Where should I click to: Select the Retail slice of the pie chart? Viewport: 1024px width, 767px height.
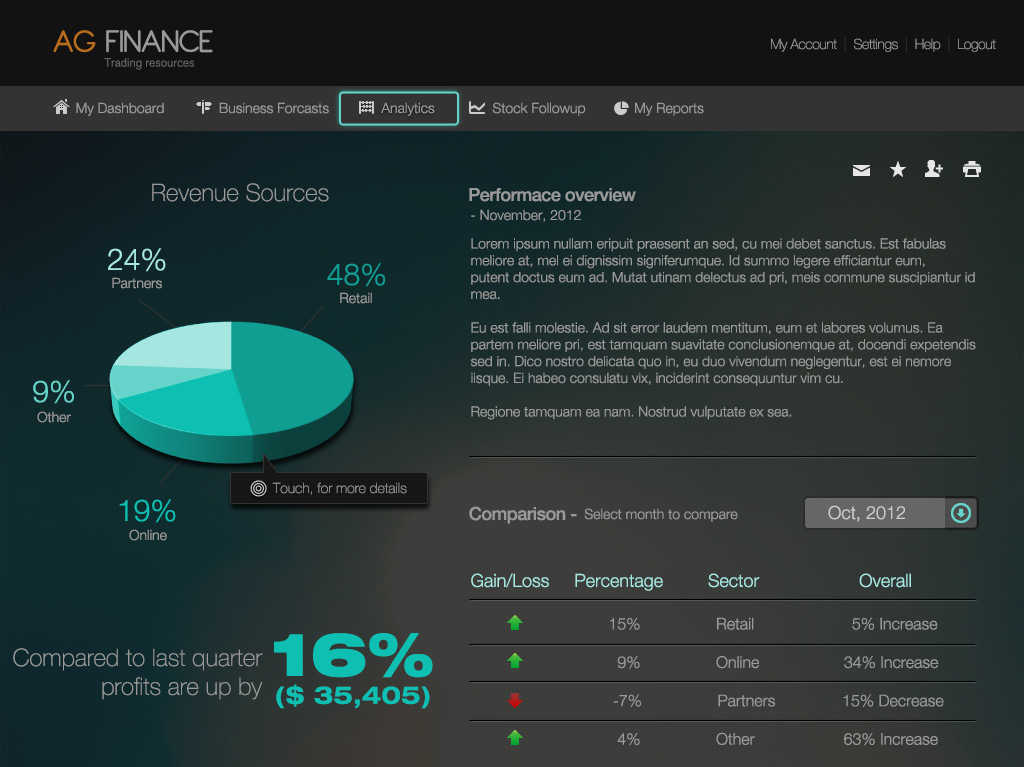(300, 370)
